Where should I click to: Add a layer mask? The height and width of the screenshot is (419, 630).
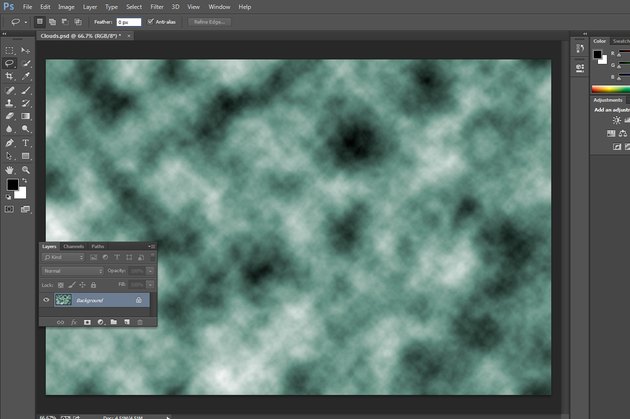tap(87, 322)
